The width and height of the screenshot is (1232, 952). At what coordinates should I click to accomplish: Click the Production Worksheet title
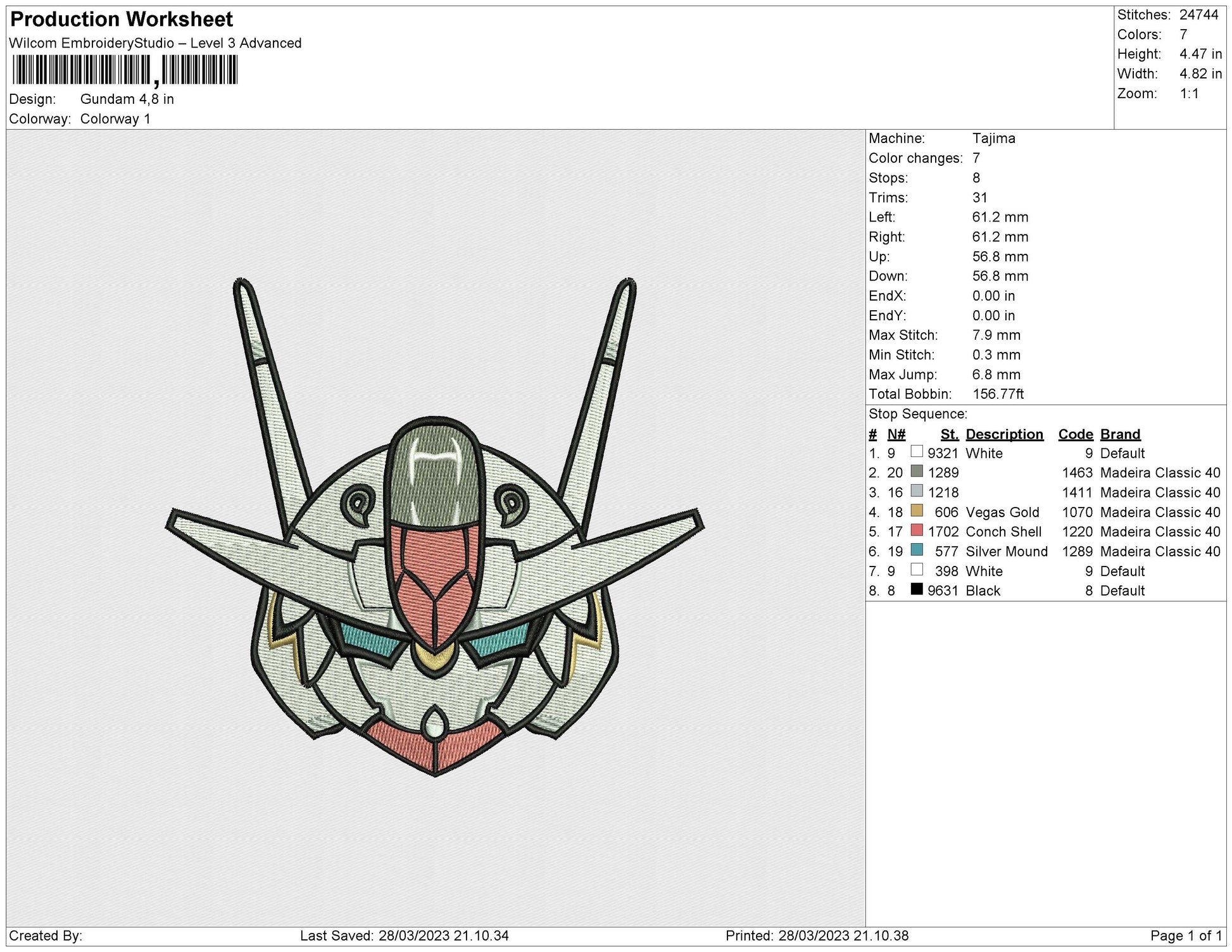coord(122,20)
